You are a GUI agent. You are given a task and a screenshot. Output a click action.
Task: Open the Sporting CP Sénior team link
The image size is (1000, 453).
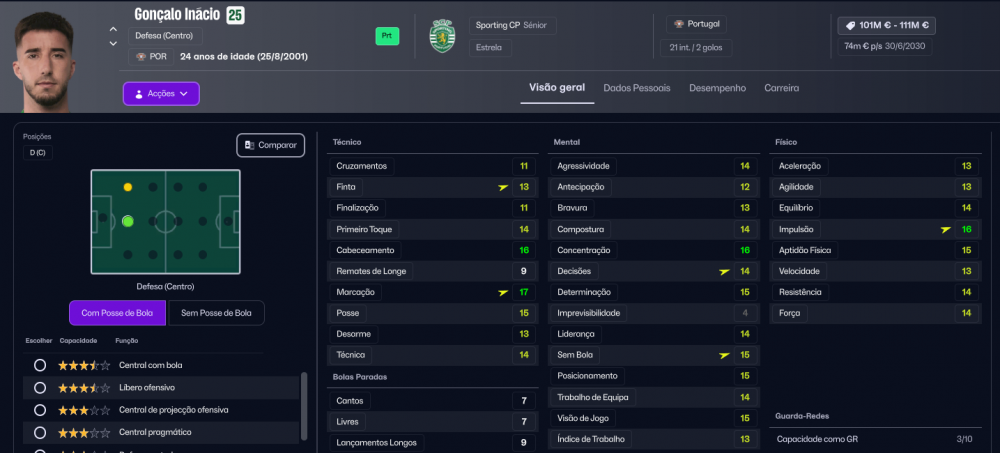[x=513, y=26]
